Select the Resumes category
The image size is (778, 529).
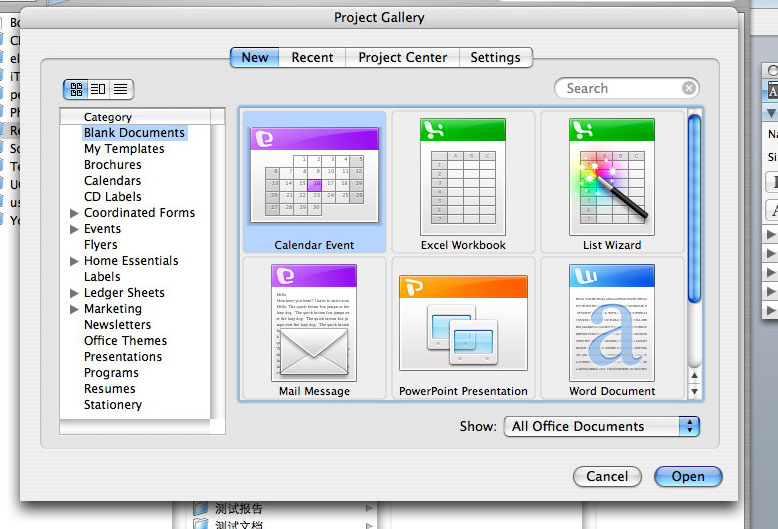pyautogui.click(x=110, y=389)
